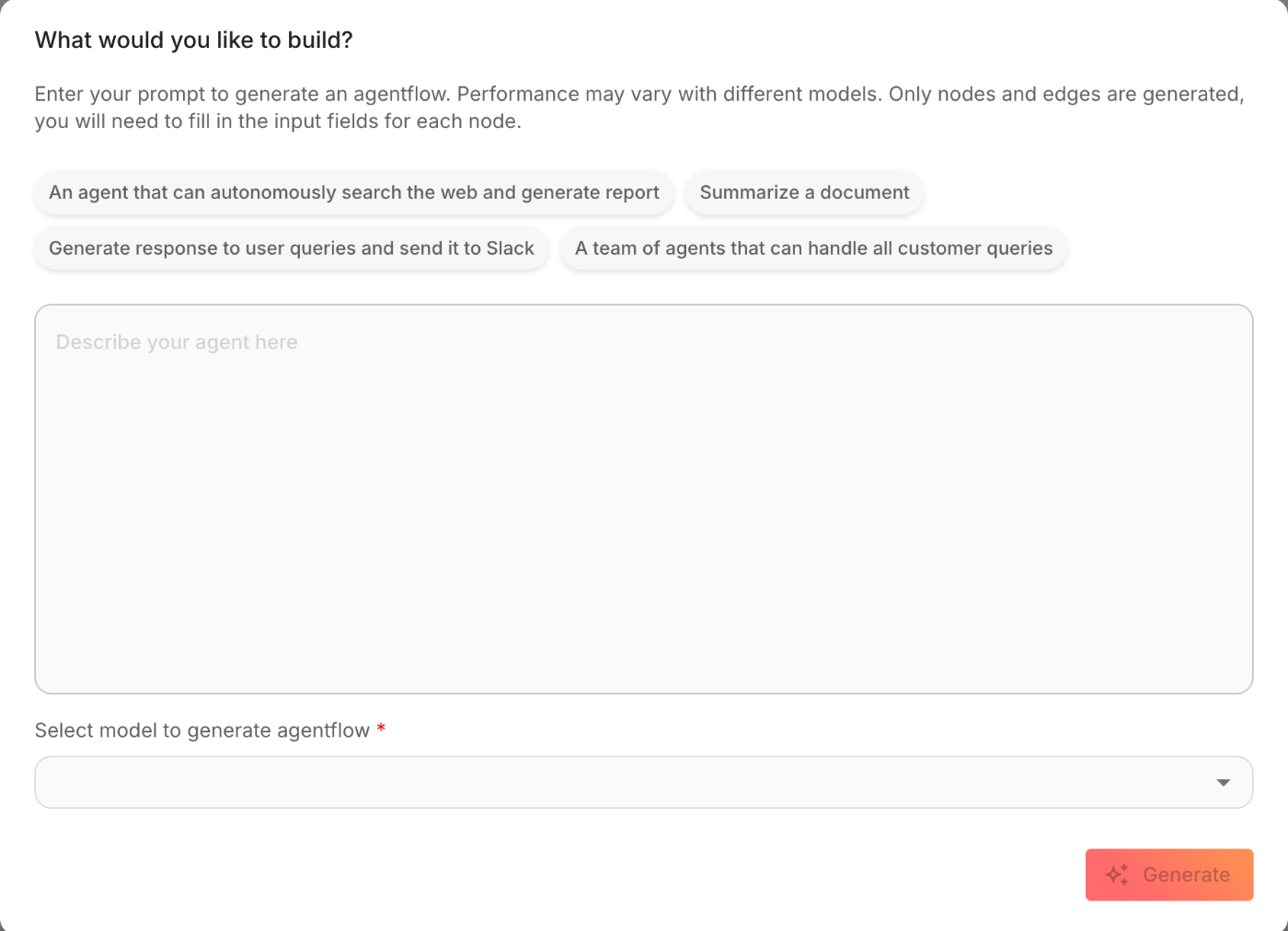Expand the empty model combo box

tap(626, 783)
